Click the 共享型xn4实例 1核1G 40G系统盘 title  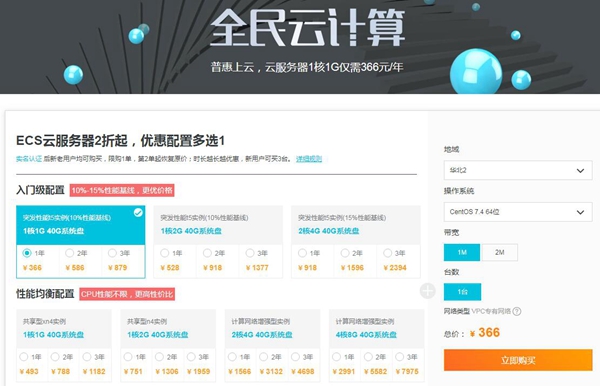tap(53, 335)
